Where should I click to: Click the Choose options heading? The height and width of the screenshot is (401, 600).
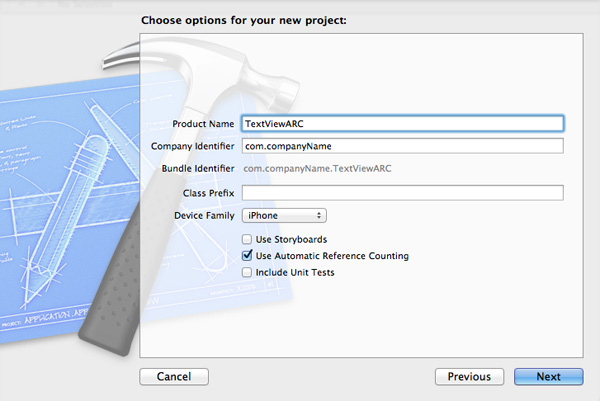coord(244,20)
